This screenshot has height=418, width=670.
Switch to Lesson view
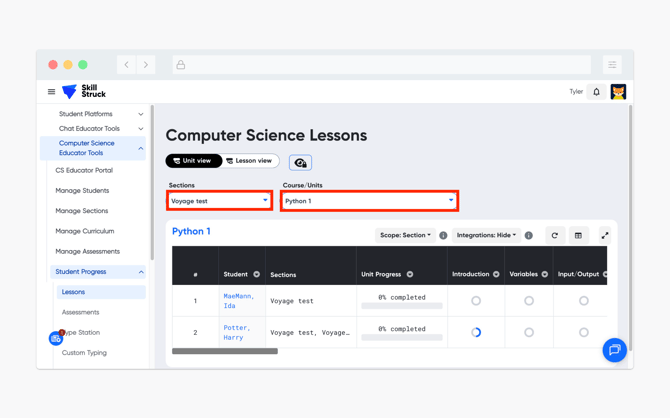pos(249,161)
